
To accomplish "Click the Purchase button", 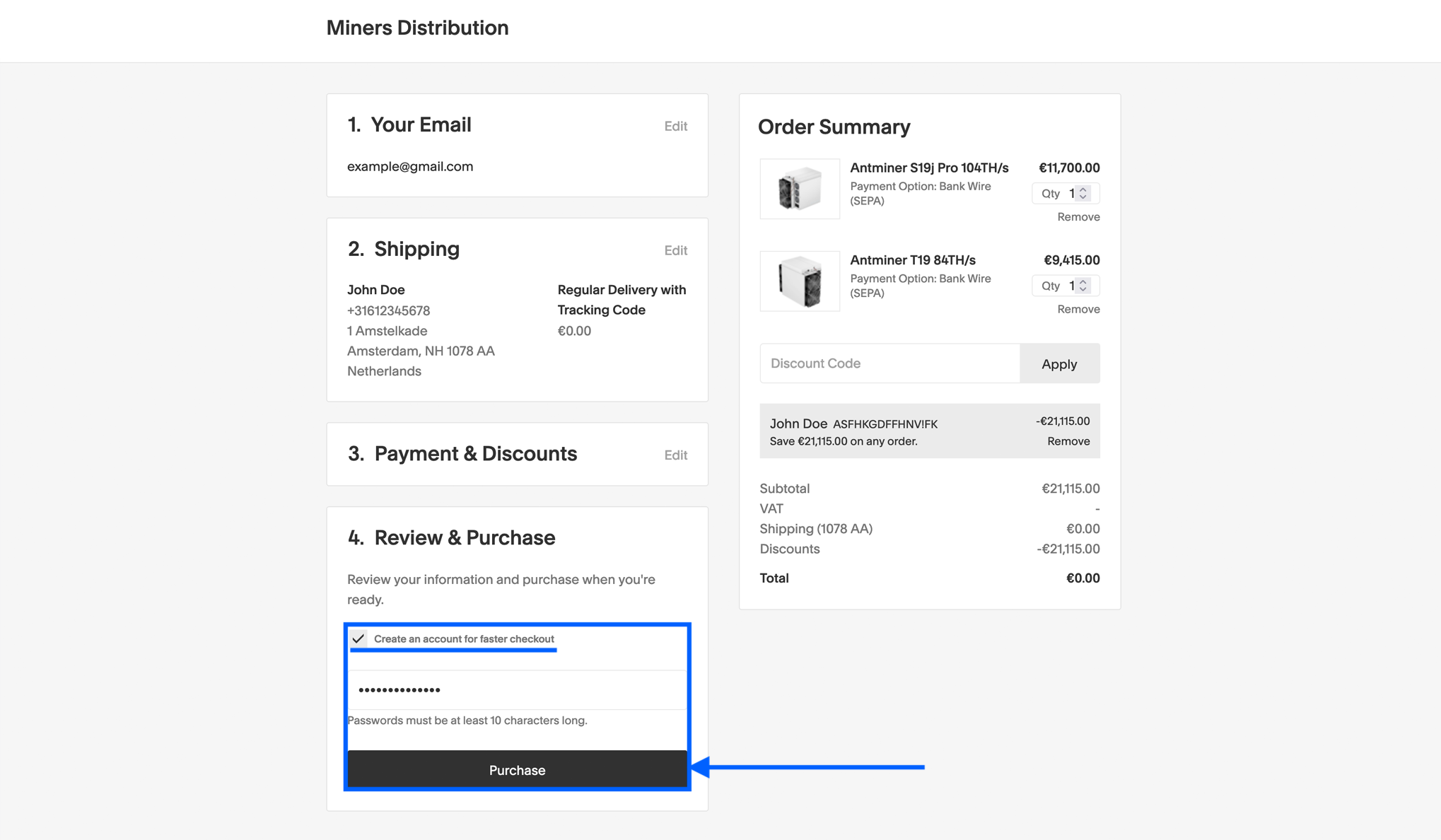I will pyautogui.click(x=517, y=769).
